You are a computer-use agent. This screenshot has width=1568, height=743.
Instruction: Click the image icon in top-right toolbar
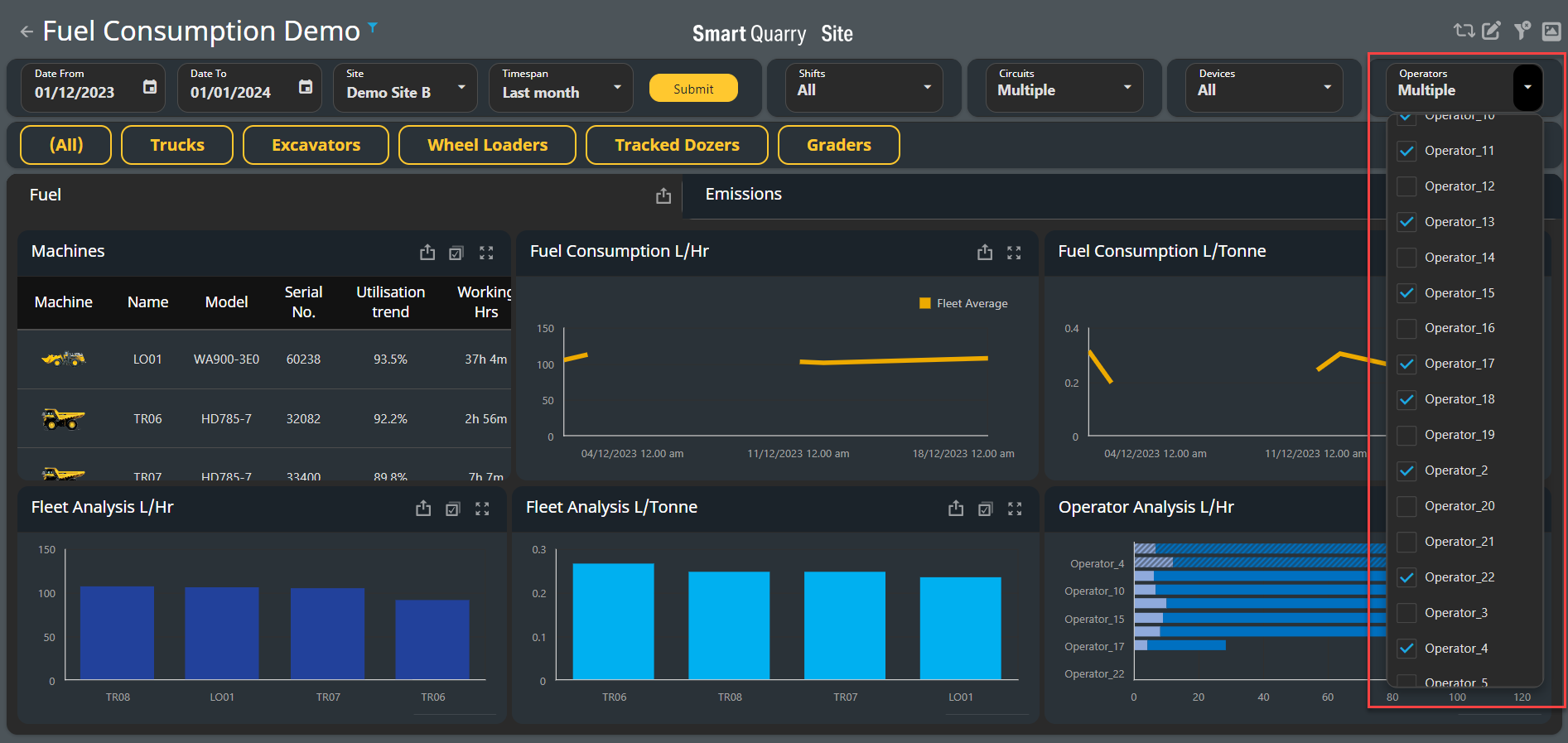click(x=1551, y=31)
